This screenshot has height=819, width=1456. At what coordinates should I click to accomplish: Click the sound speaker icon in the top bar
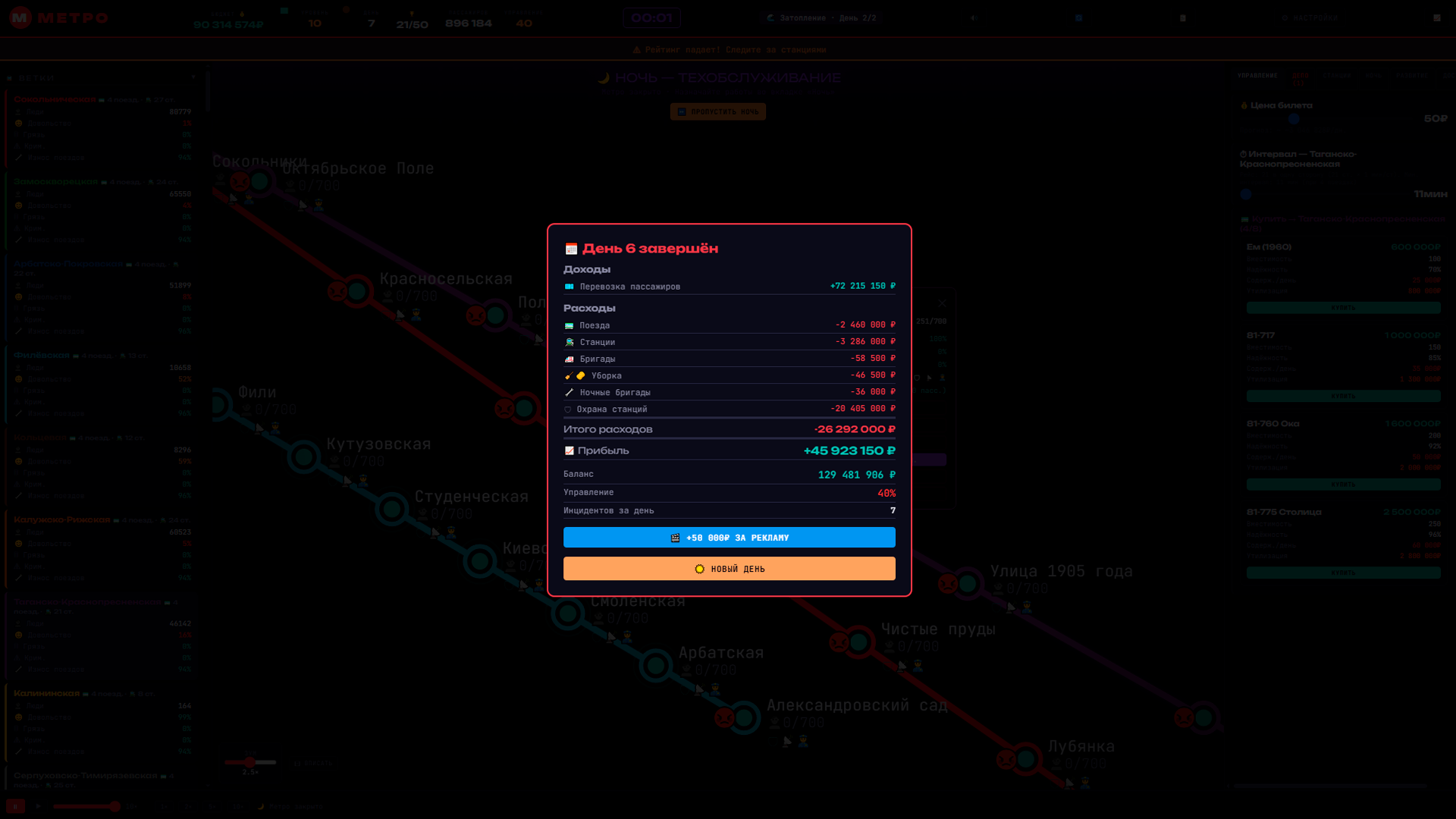coord(973,18)
